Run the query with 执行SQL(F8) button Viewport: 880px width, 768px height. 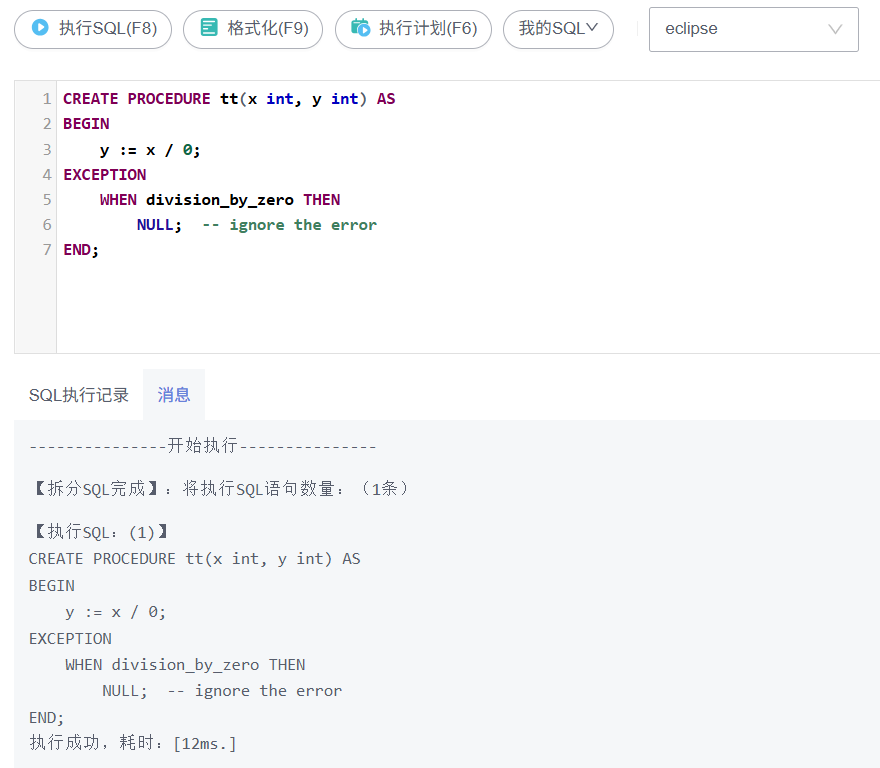point(93,29)
